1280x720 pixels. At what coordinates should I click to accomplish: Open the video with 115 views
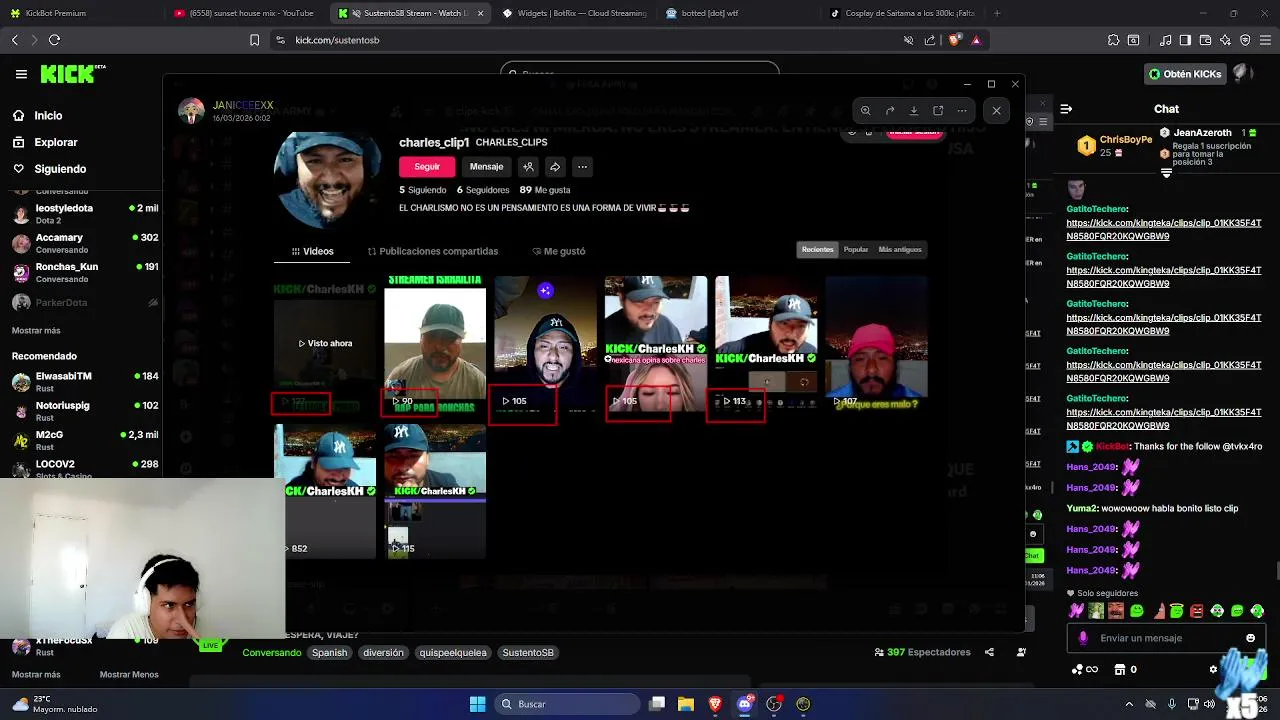coord(435,491)
